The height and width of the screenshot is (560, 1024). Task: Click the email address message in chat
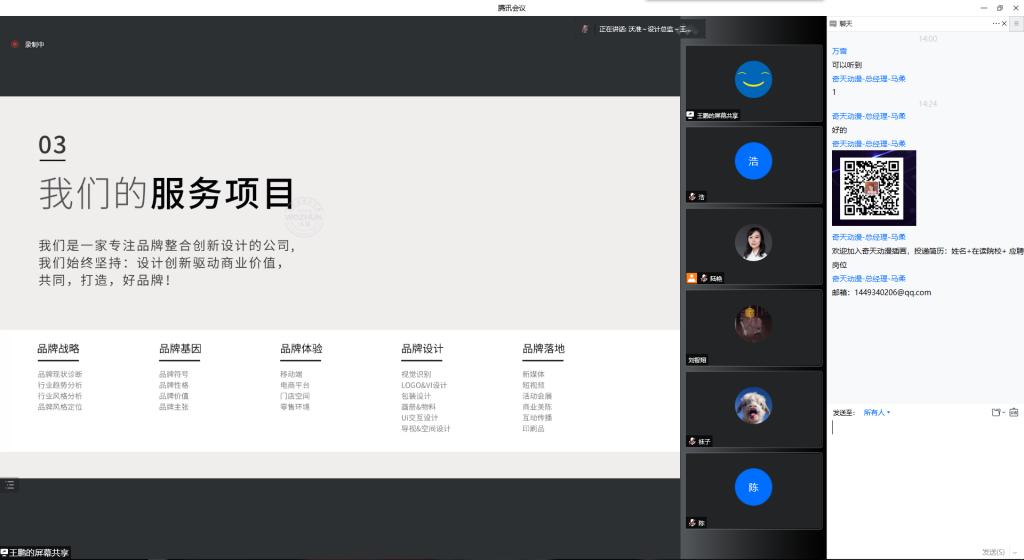point(882,292)
